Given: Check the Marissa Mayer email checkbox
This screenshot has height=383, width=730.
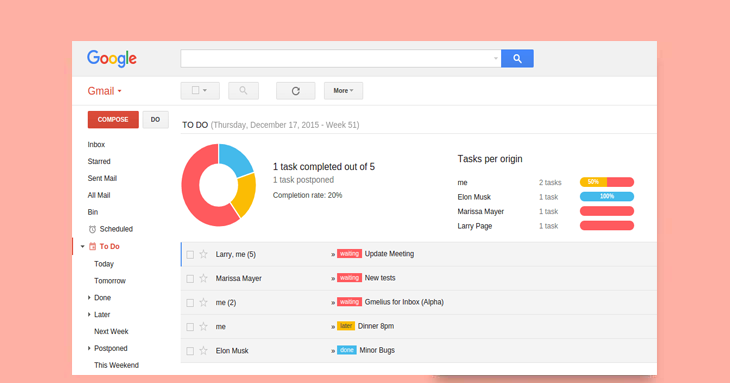Looking at the screenshot, I should tap(190, 279).
